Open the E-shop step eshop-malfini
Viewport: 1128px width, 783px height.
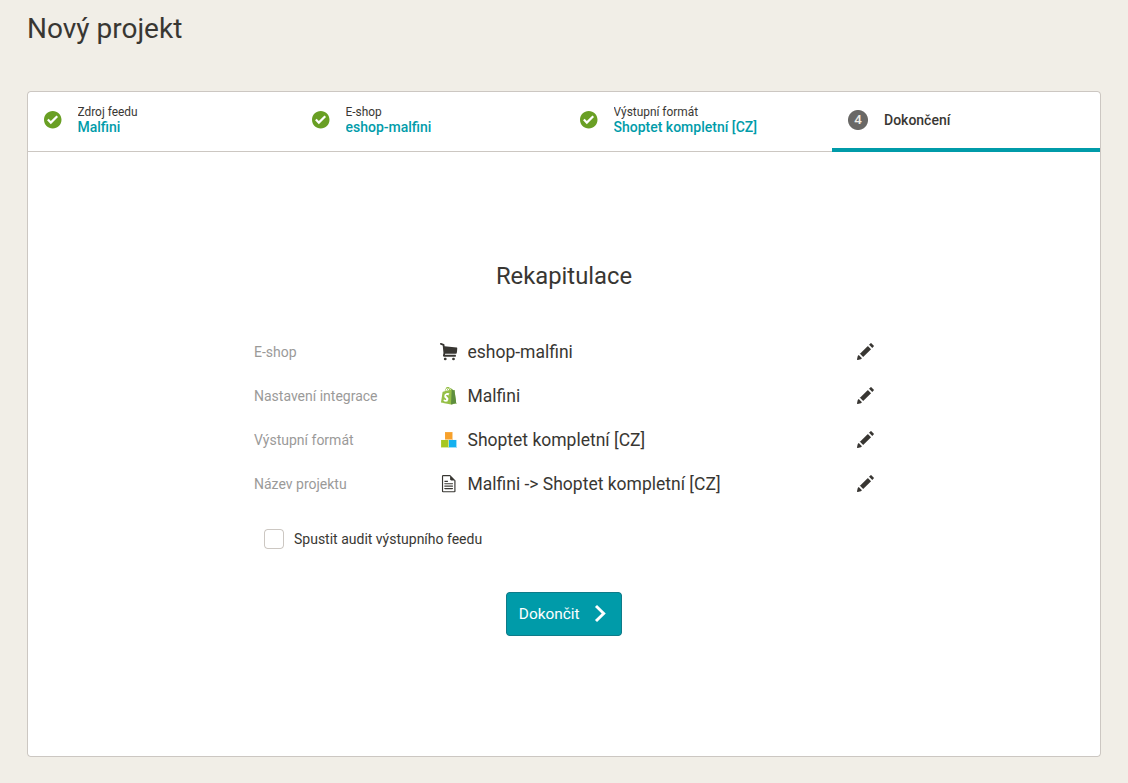[x=429, y=121]
